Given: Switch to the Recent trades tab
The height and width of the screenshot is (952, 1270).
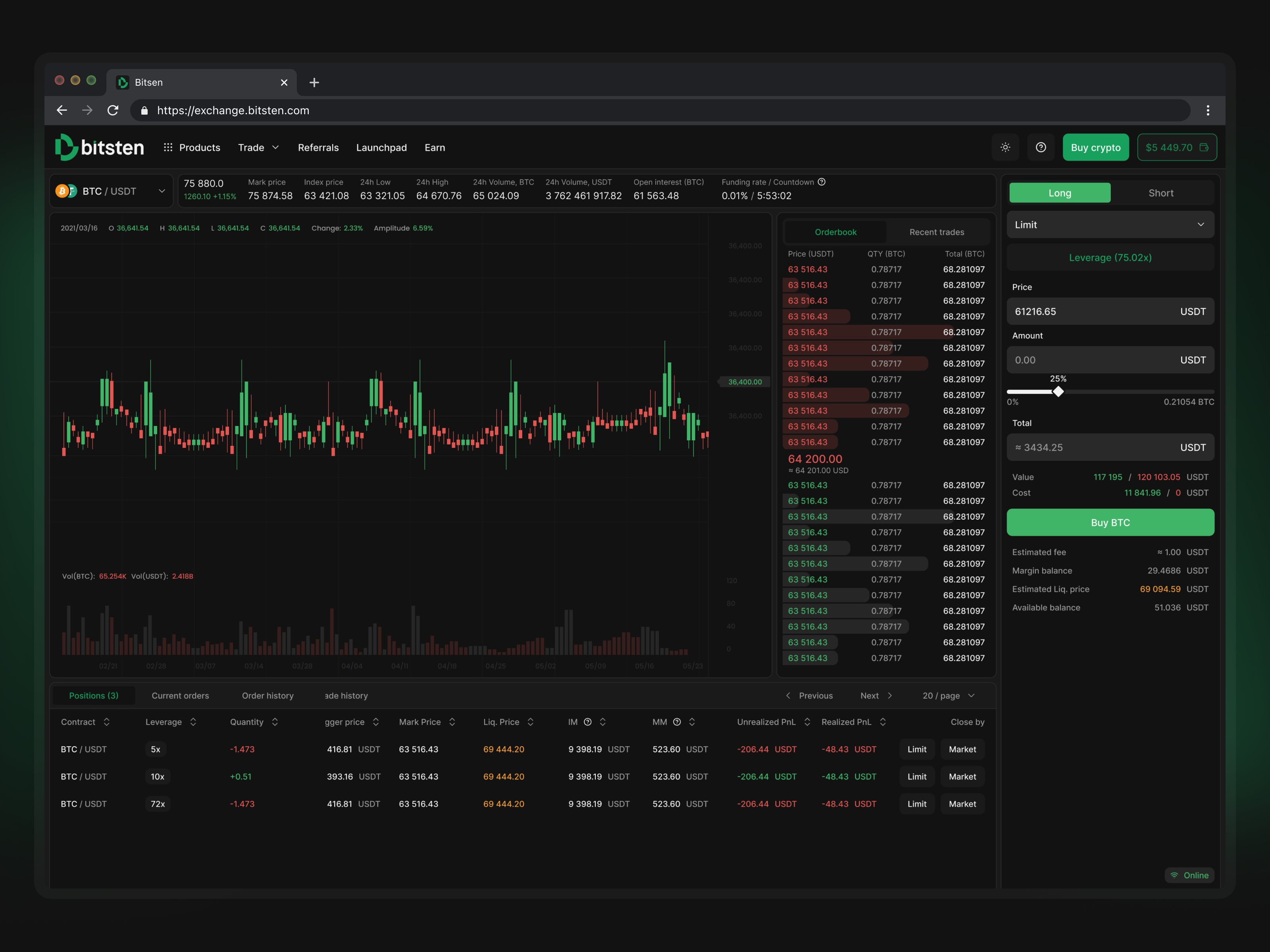Looking at the screenshot, I should (x=936, y=232).
